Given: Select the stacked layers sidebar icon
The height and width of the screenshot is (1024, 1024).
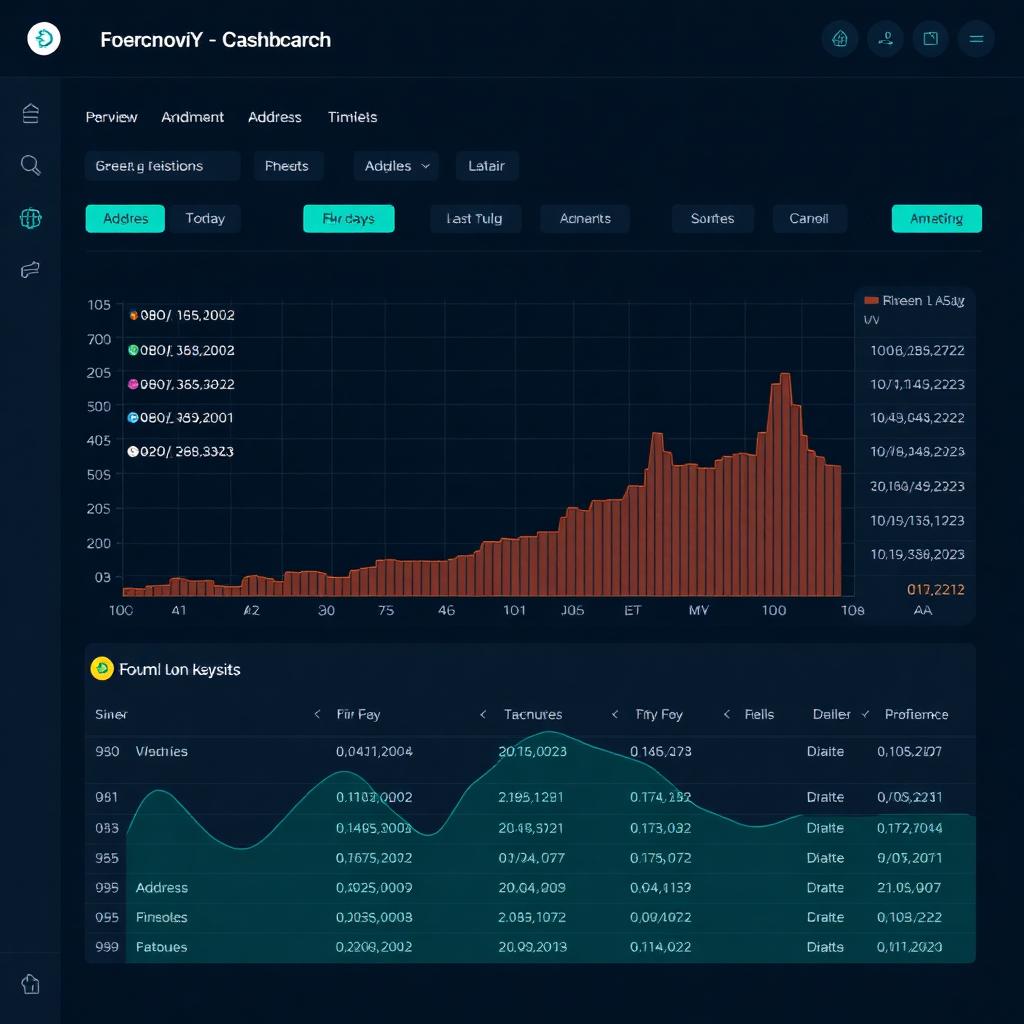Looking at the screenshot, I should coord(31,114).
